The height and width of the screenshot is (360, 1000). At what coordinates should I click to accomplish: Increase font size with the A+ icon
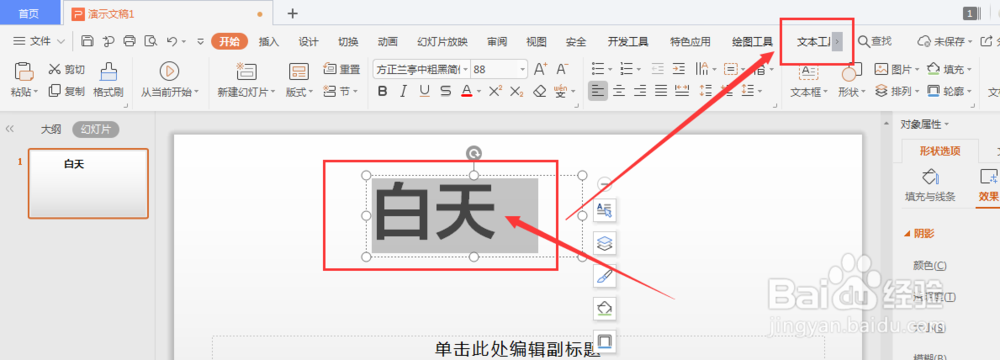click(540, 69)
